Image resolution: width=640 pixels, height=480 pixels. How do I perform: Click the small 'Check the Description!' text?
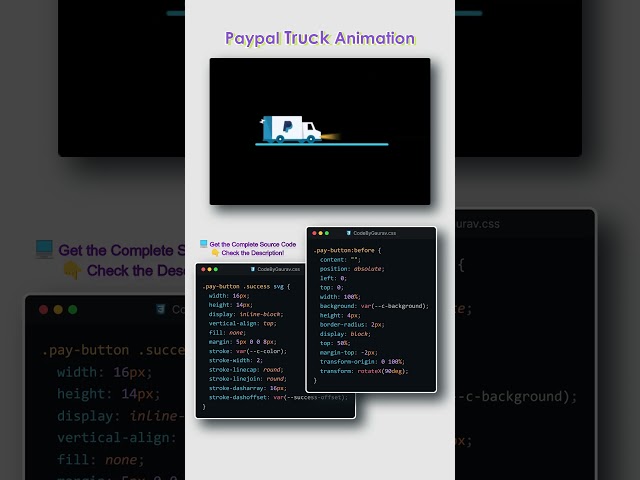click(253, 253)
